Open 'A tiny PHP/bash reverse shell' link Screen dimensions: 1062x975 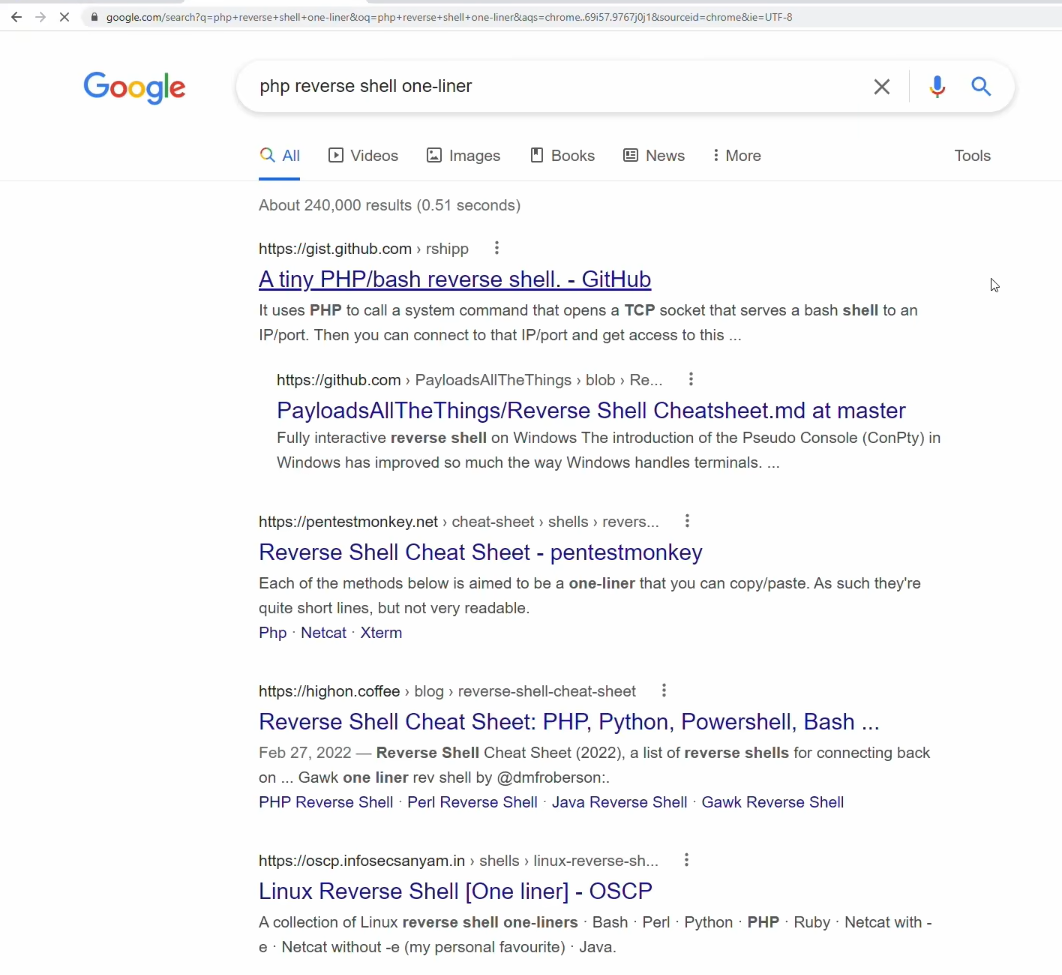(454, 279)
